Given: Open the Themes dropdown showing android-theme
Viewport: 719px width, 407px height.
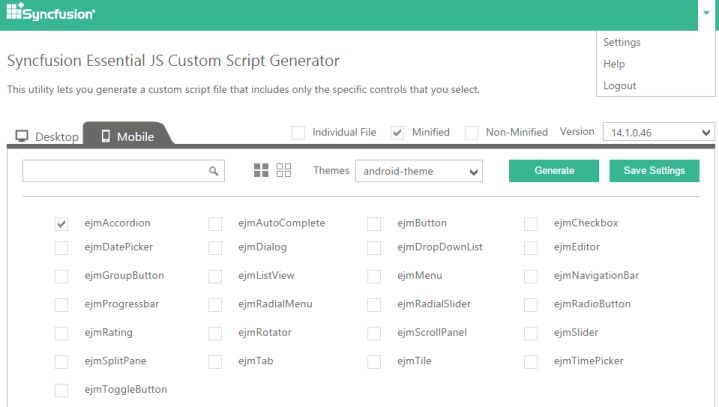Looking at the screenshot, I should [x=419, y=171].
